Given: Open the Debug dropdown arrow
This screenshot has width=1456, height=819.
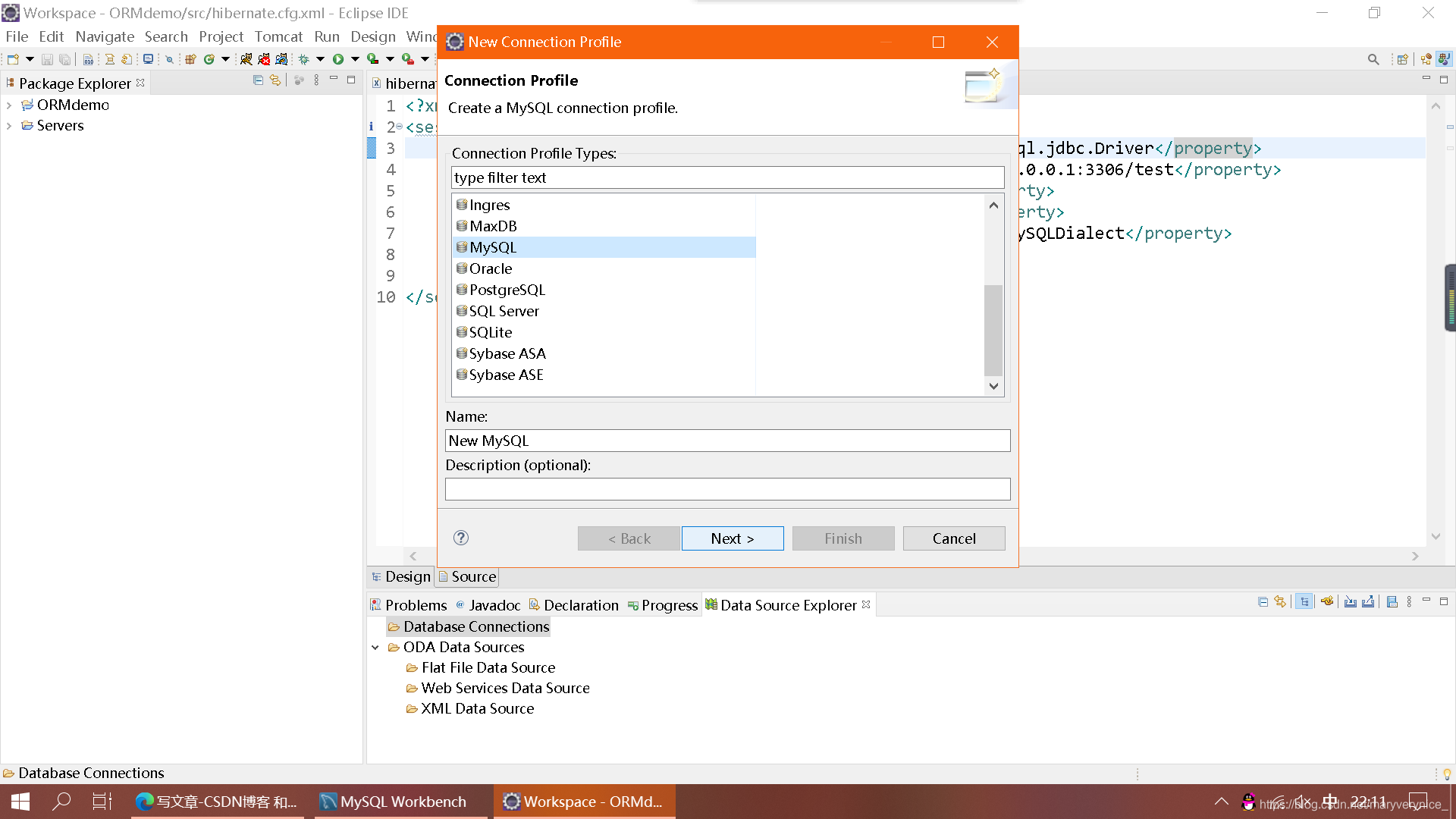Looking at the screenshot, I should click(320, 59).
